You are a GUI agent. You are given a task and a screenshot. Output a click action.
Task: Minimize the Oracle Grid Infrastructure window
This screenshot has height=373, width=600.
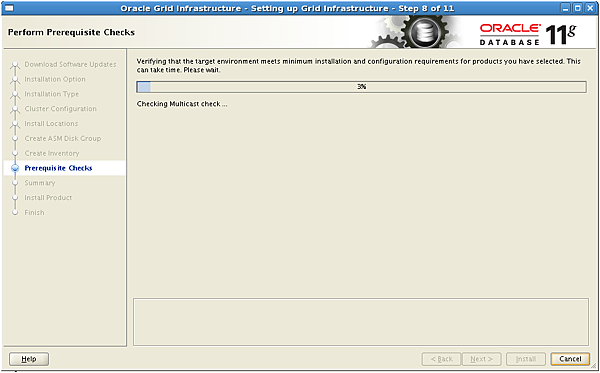[x=566, y=8]
